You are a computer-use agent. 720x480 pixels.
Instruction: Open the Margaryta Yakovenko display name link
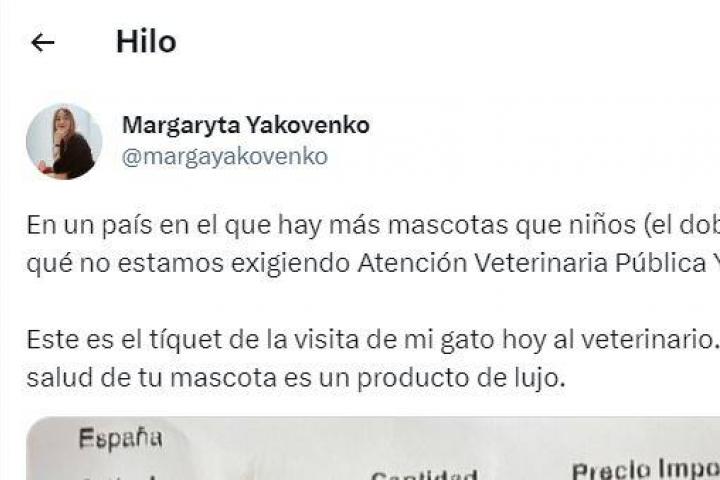(x=246, y=125)
